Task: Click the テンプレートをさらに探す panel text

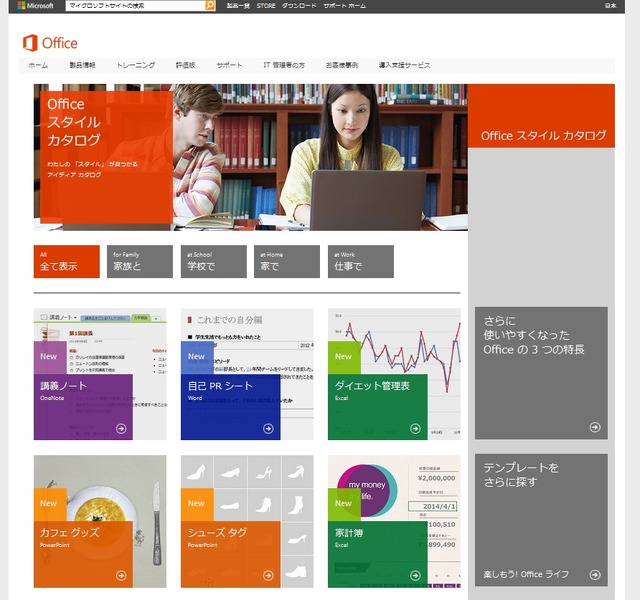Action: point(521,475)
